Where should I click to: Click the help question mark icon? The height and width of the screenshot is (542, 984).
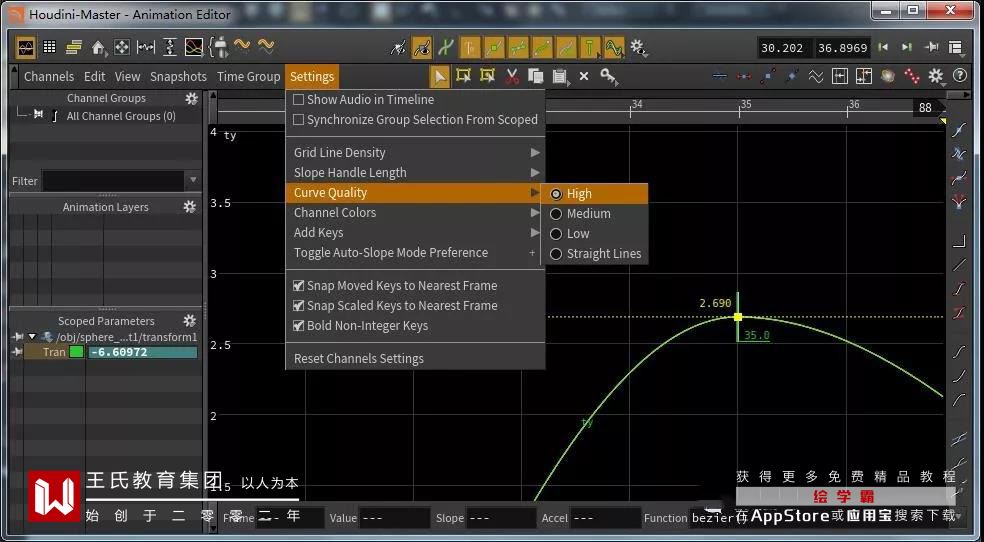[960, 76]
